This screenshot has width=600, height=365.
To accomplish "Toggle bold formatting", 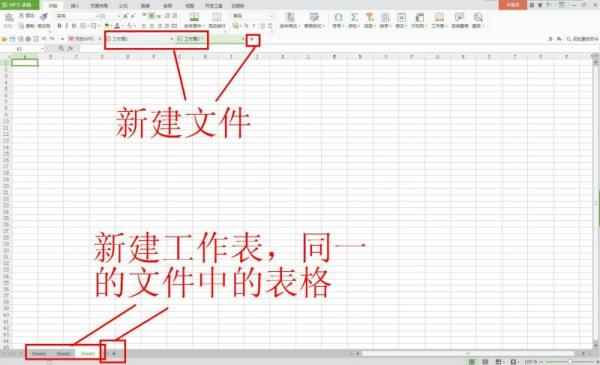I will [x=59, y=26].
